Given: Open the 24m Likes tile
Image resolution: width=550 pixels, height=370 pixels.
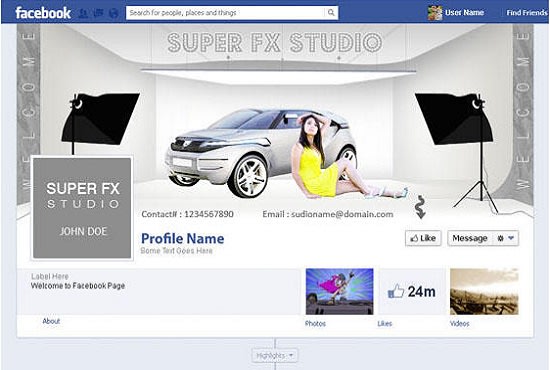Looking at the screenshot, I should pyautogui.click(x=412, y=291).
